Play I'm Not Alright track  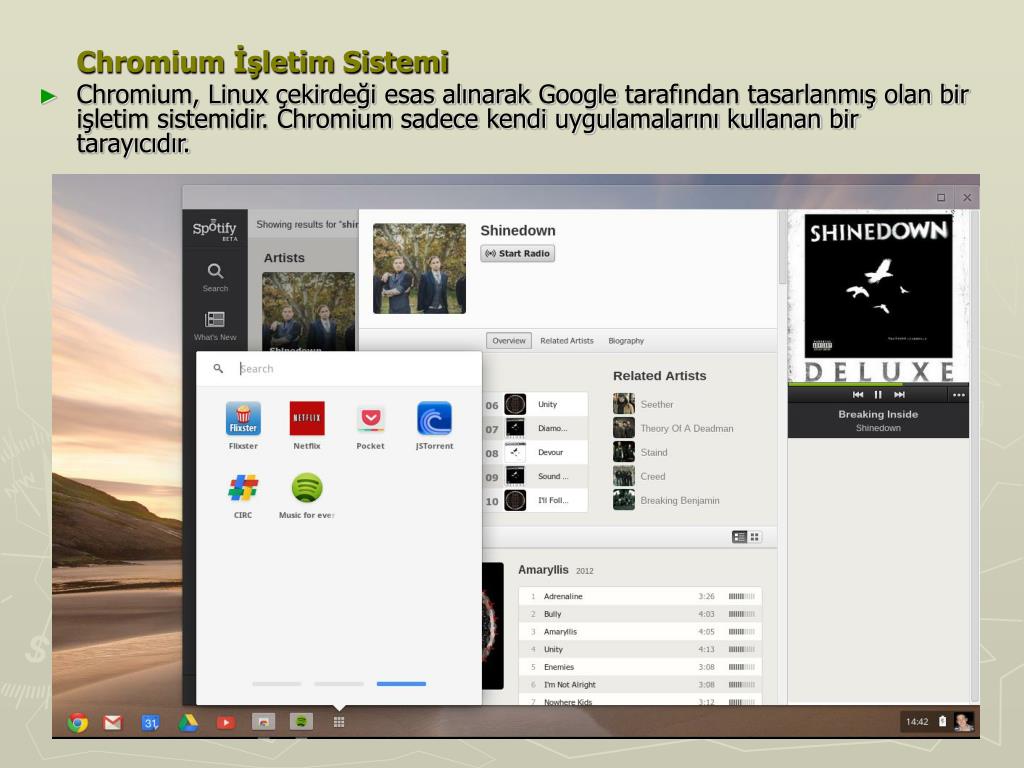(640, 684)
